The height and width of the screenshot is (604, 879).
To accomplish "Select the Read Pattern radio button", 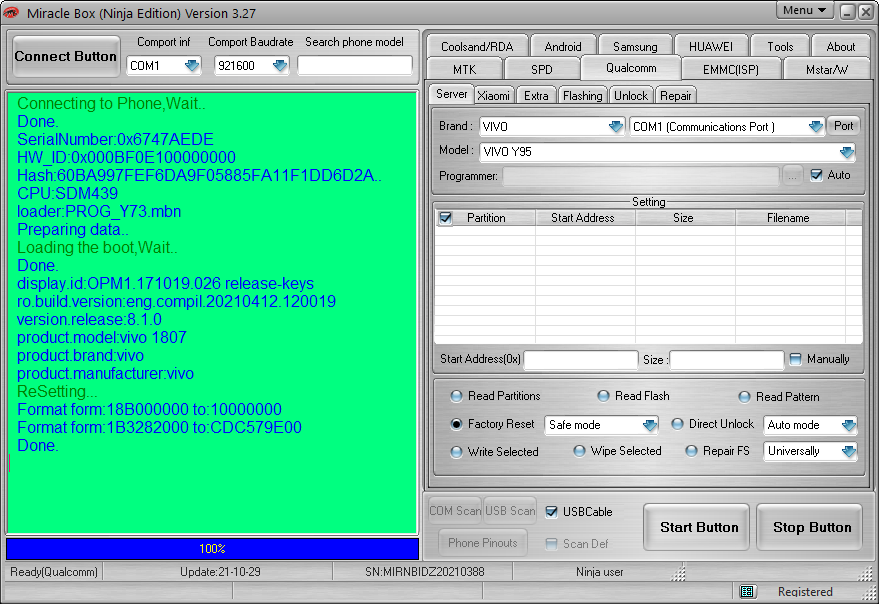I will tap(744, 397).
